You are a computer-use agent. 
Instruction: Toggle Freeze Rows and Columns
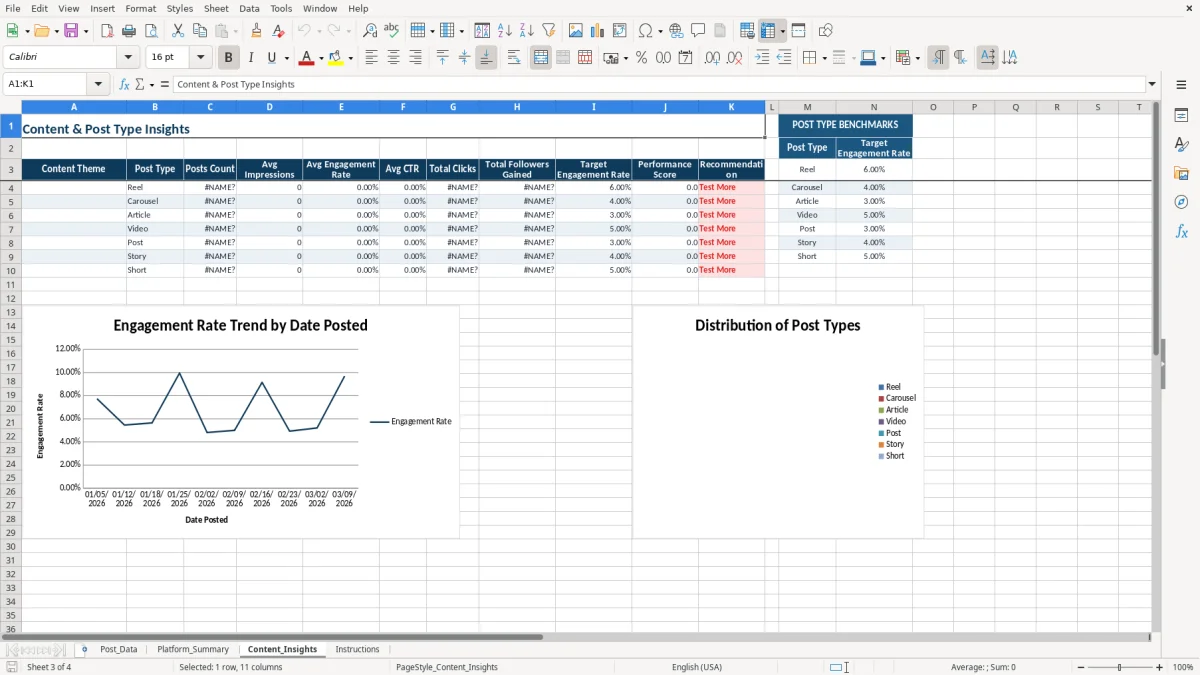[x=769, y=31]
